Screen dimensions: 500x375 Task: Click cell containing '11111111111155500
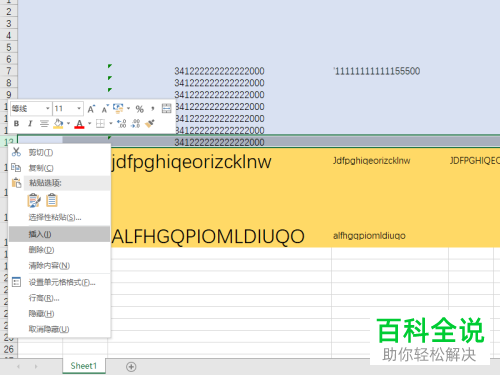point(377,71)
